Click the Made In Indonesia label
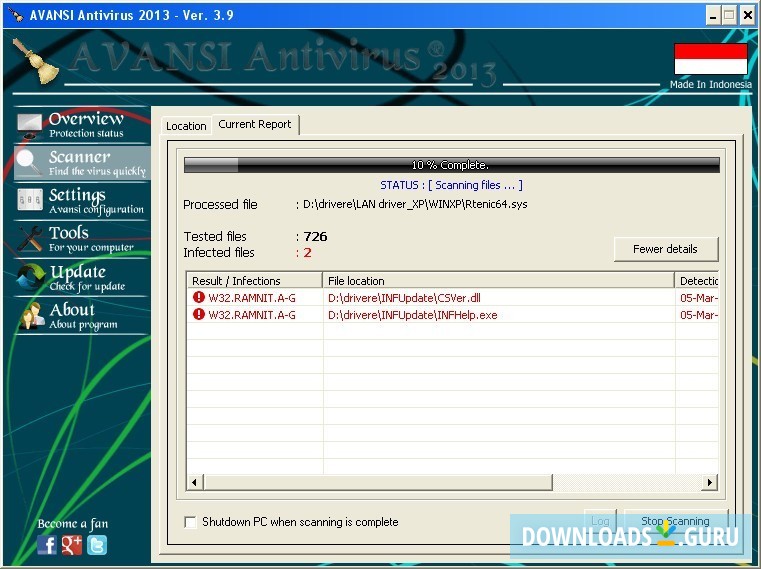 pyautogui.click(x=711, y=84)
